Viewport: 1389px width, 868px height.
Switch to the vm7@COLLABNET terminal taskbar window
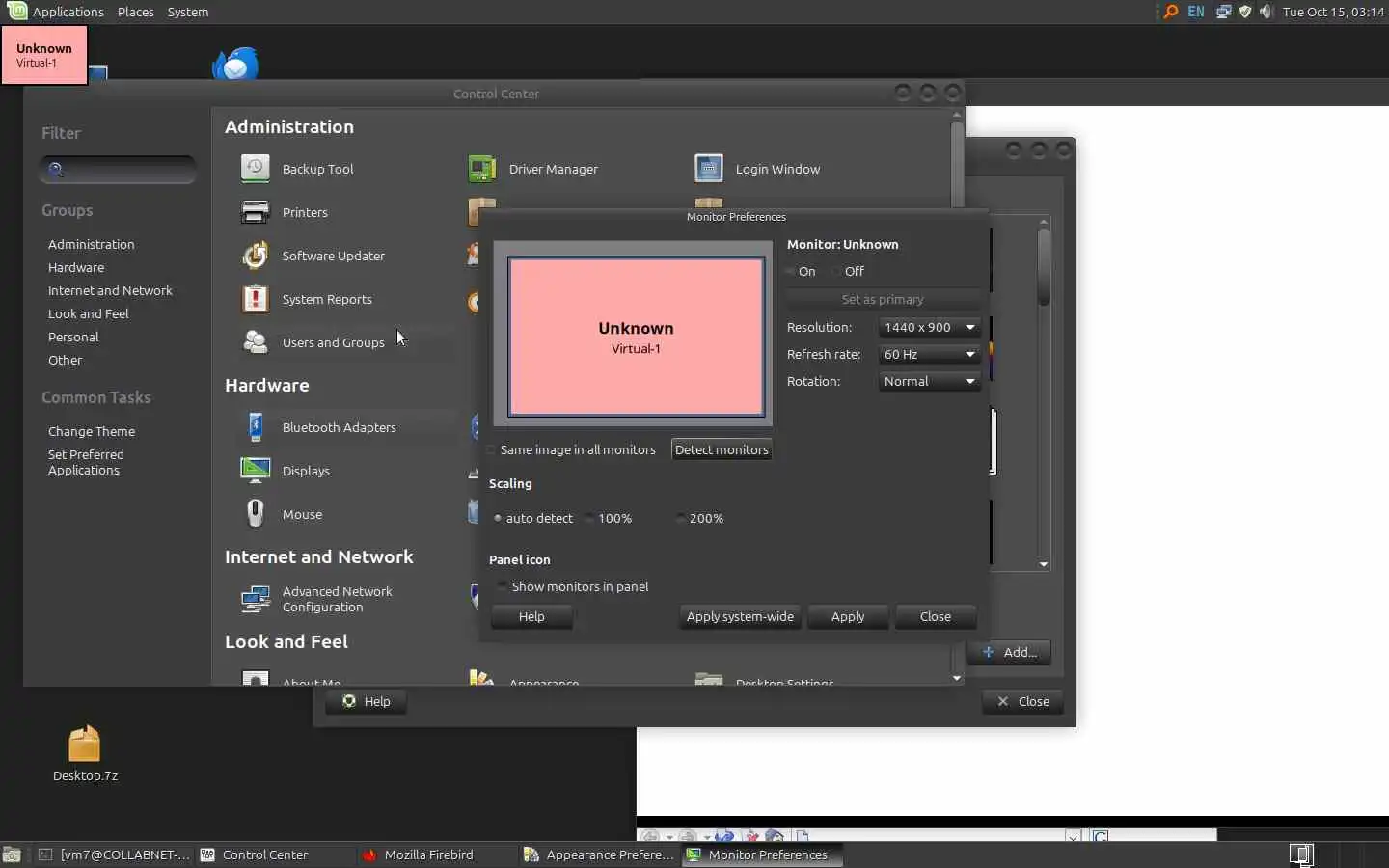[x=114, y=854]
